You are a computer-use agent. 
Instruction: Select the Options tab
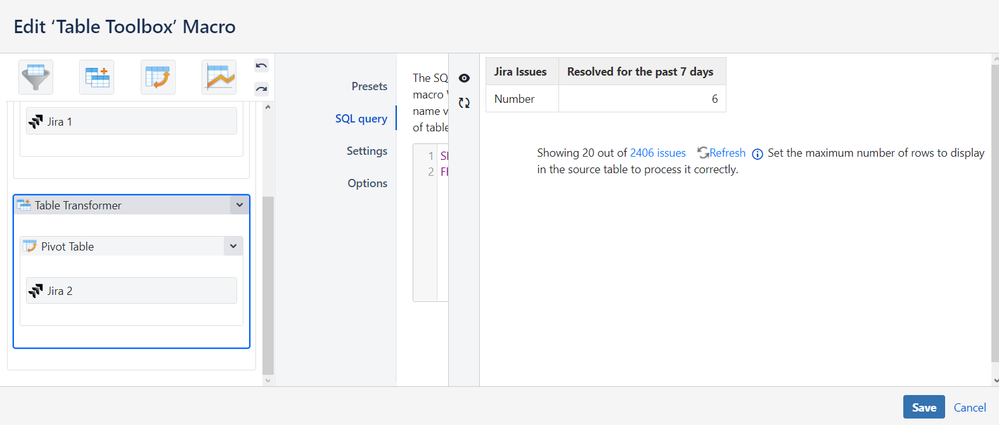(367, 183)
